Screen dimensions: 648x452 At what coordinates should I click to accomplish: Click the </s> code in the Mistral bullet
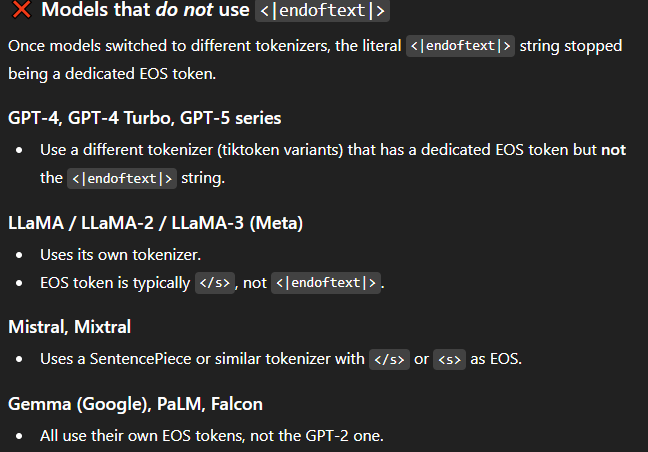point(389,358)
